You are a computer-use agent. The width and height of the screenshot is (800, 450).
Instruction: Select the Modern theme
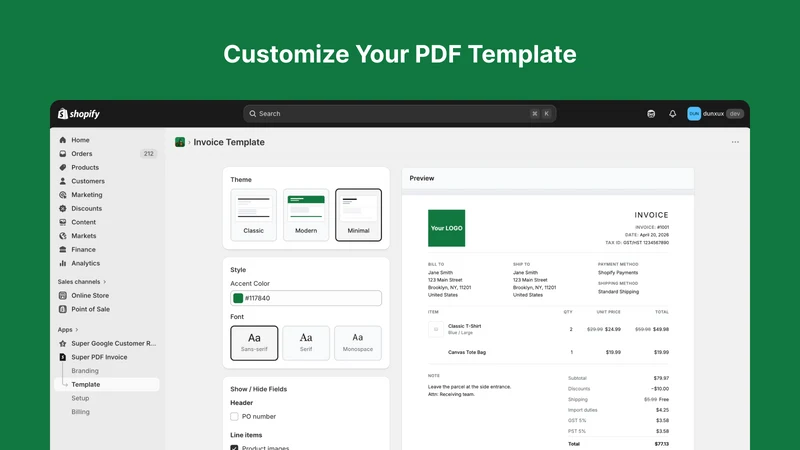(306, 214)
